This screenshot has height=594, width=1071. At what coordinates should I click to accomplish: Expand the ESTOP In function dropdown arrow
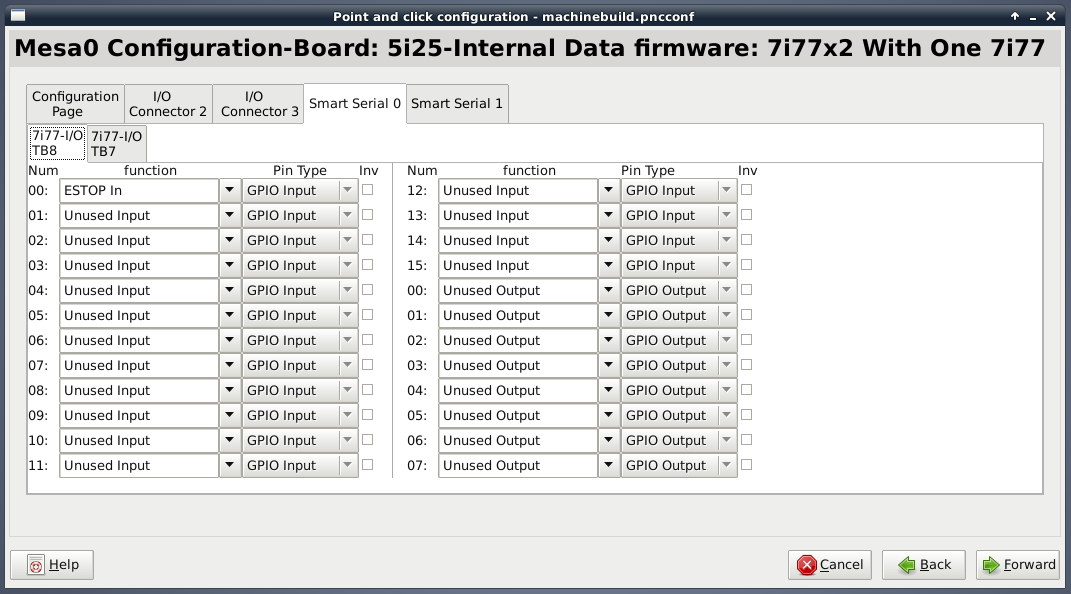pyautogui.click(x=230, y=190)
